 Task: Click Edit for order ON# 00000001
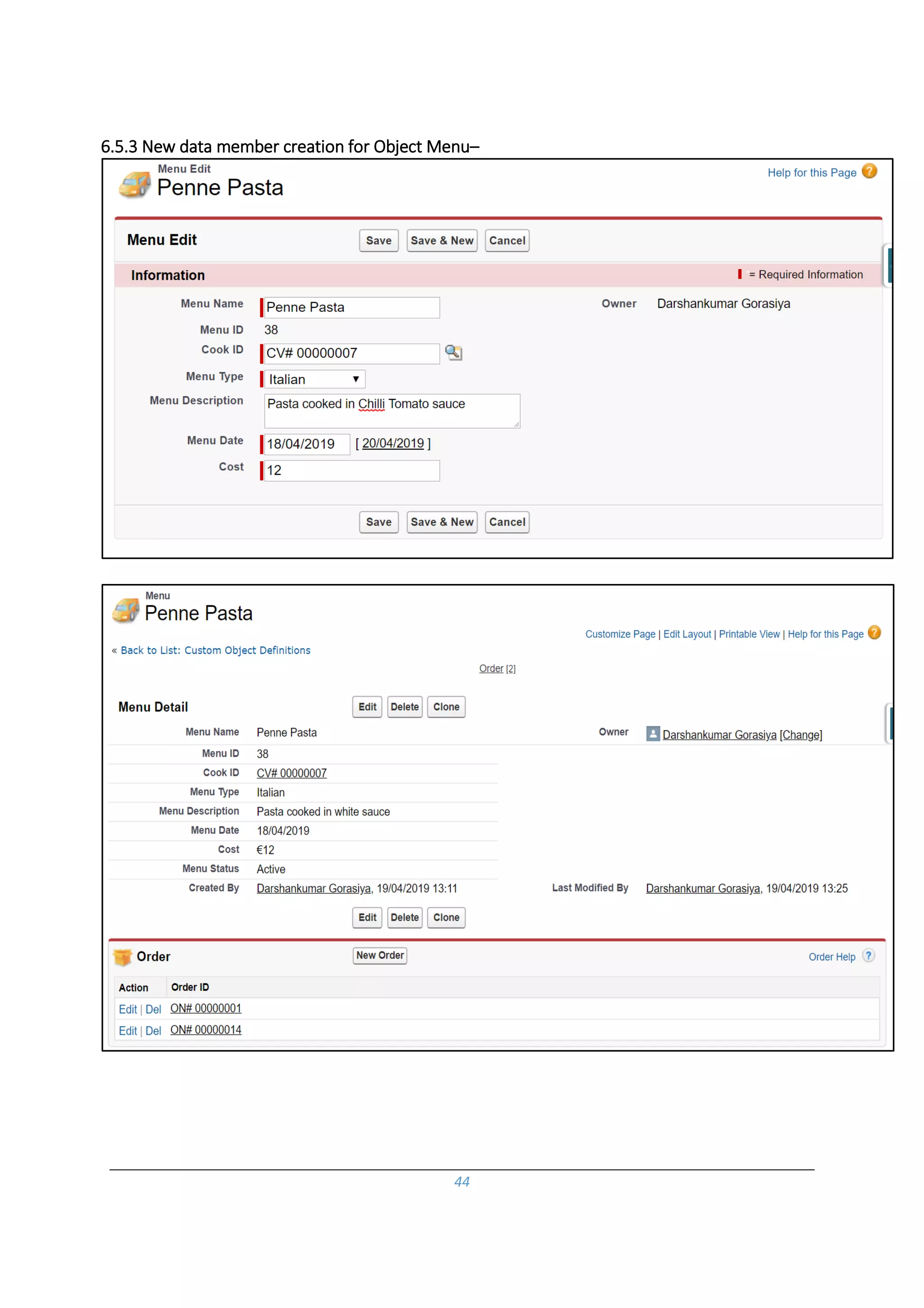[x=128, y=1009]
